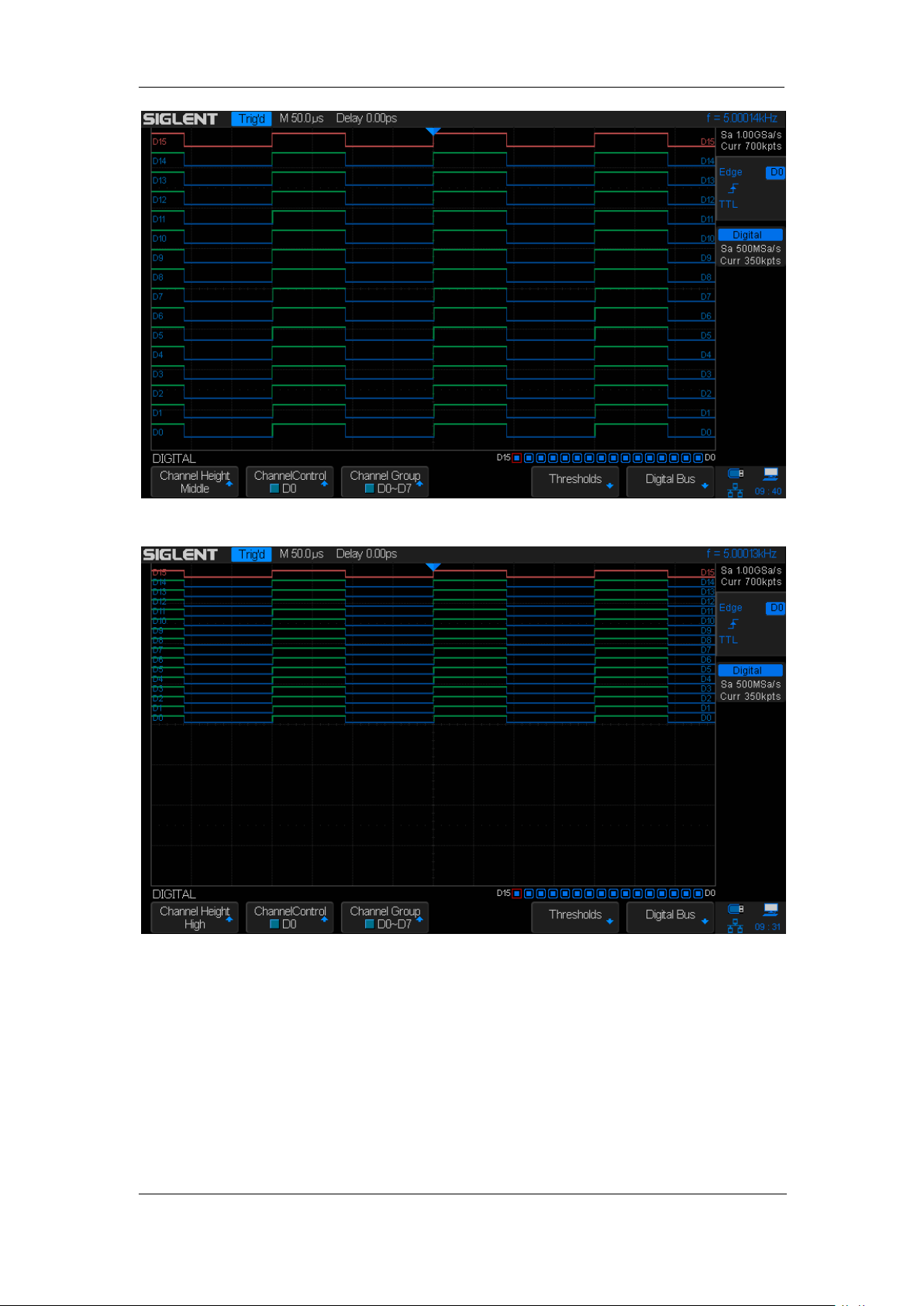
Task: Change the Channel Height Middle setting
Action: [x=195, y=481]
